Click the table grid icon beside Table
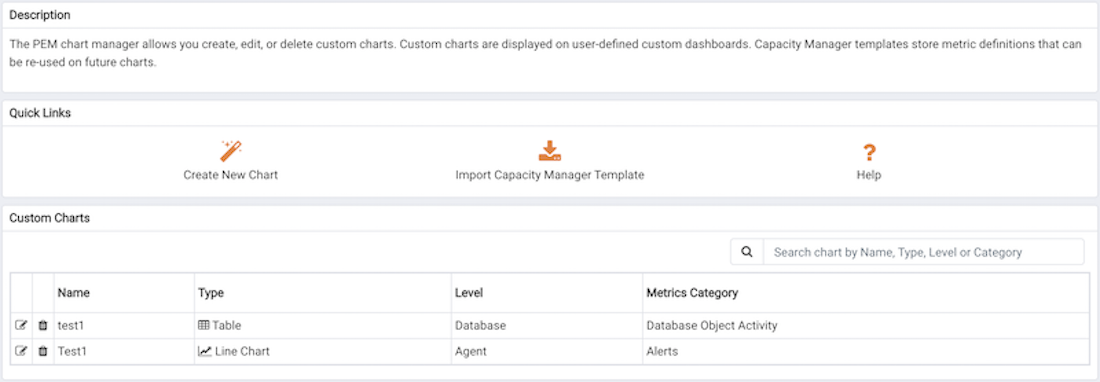1100x382 pixels. click(204, 326)
